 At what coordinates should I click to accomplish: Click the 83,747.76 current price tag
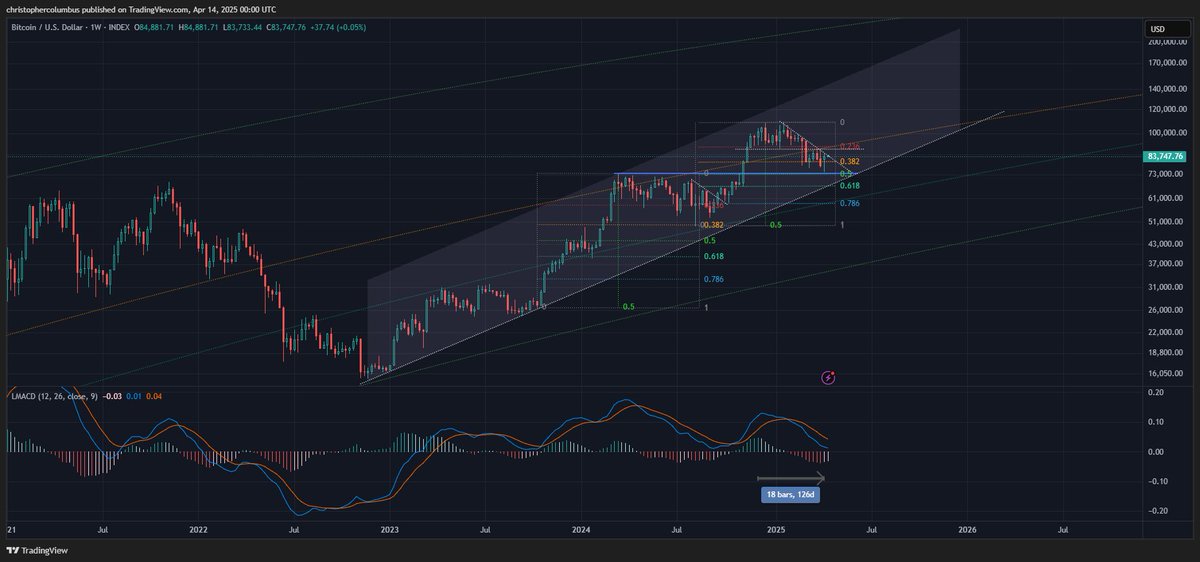pyautogui.click(x=1164, y=156)
